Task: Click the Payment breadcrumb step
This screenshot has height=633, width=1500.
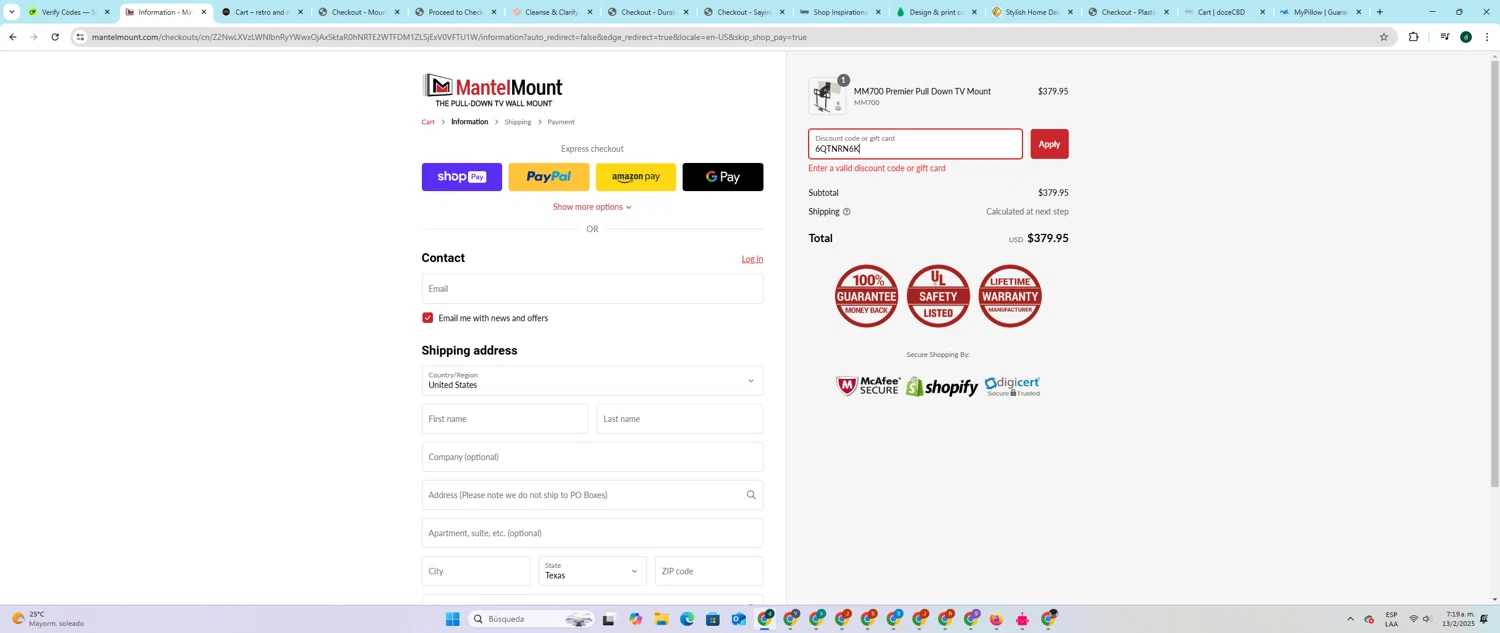Action: pos(561,122)
